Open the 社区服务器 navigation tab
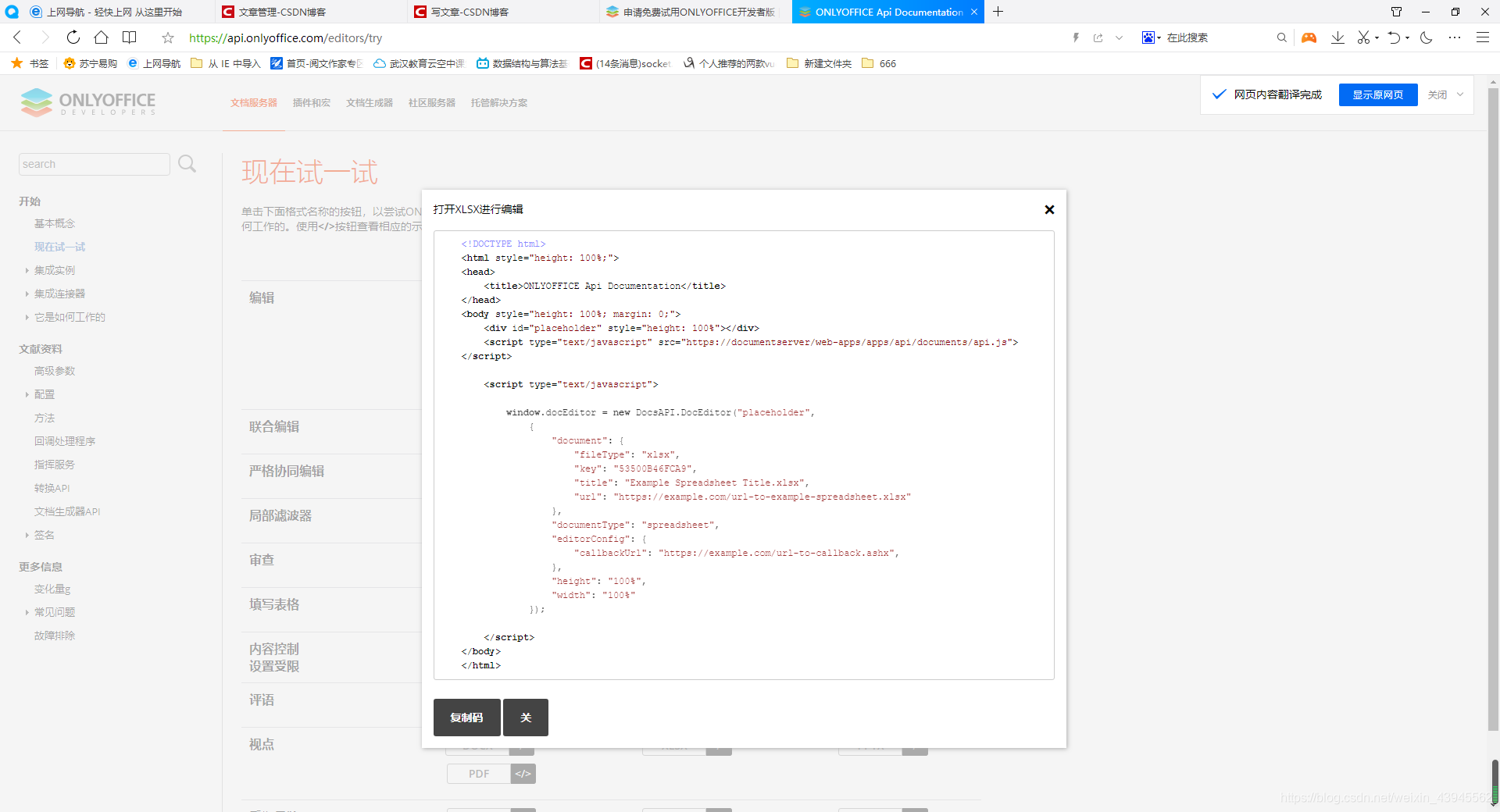 click(x=432, y=103)
